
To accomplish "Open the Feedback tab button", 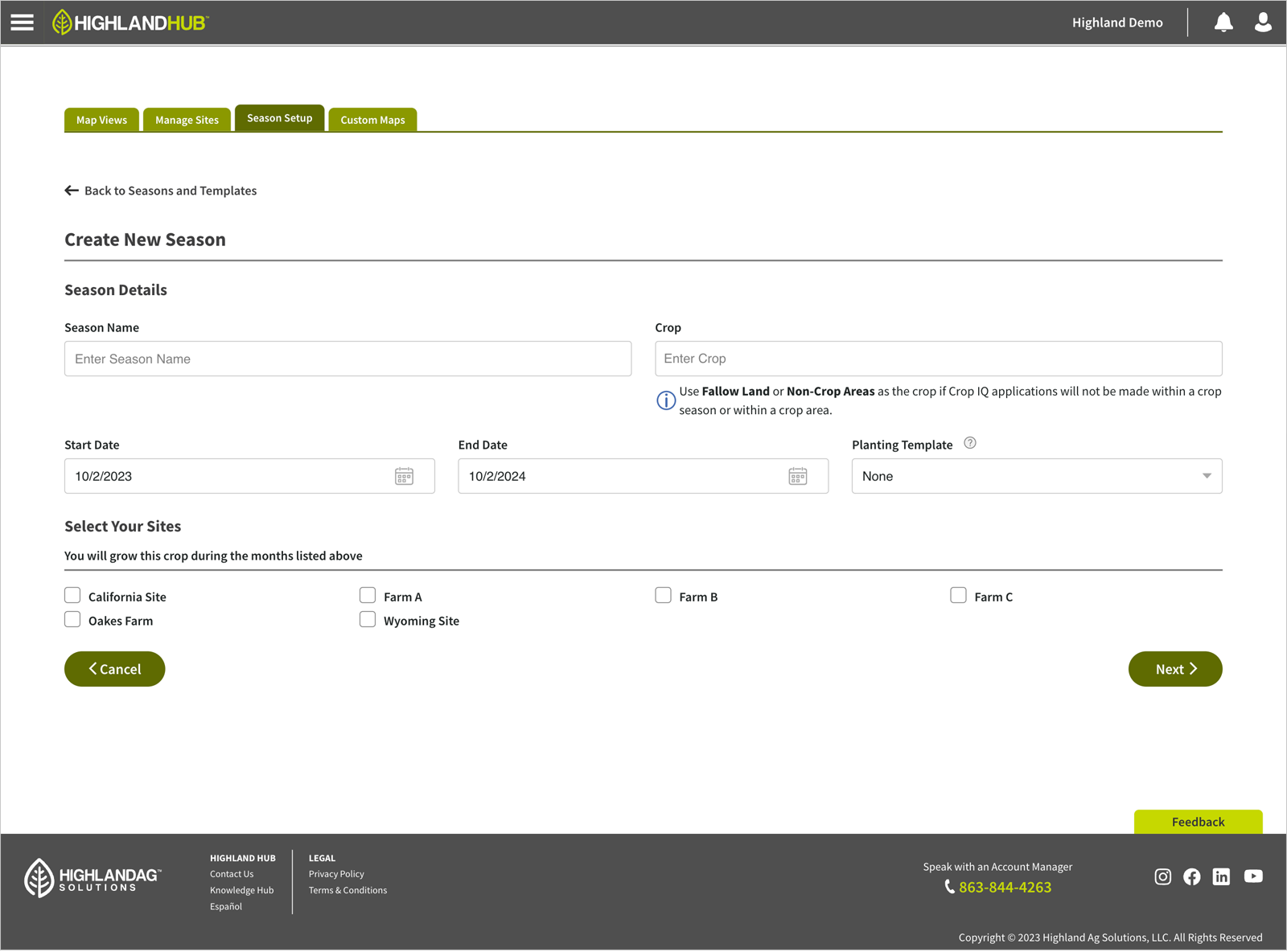I will click(1197, 822).
